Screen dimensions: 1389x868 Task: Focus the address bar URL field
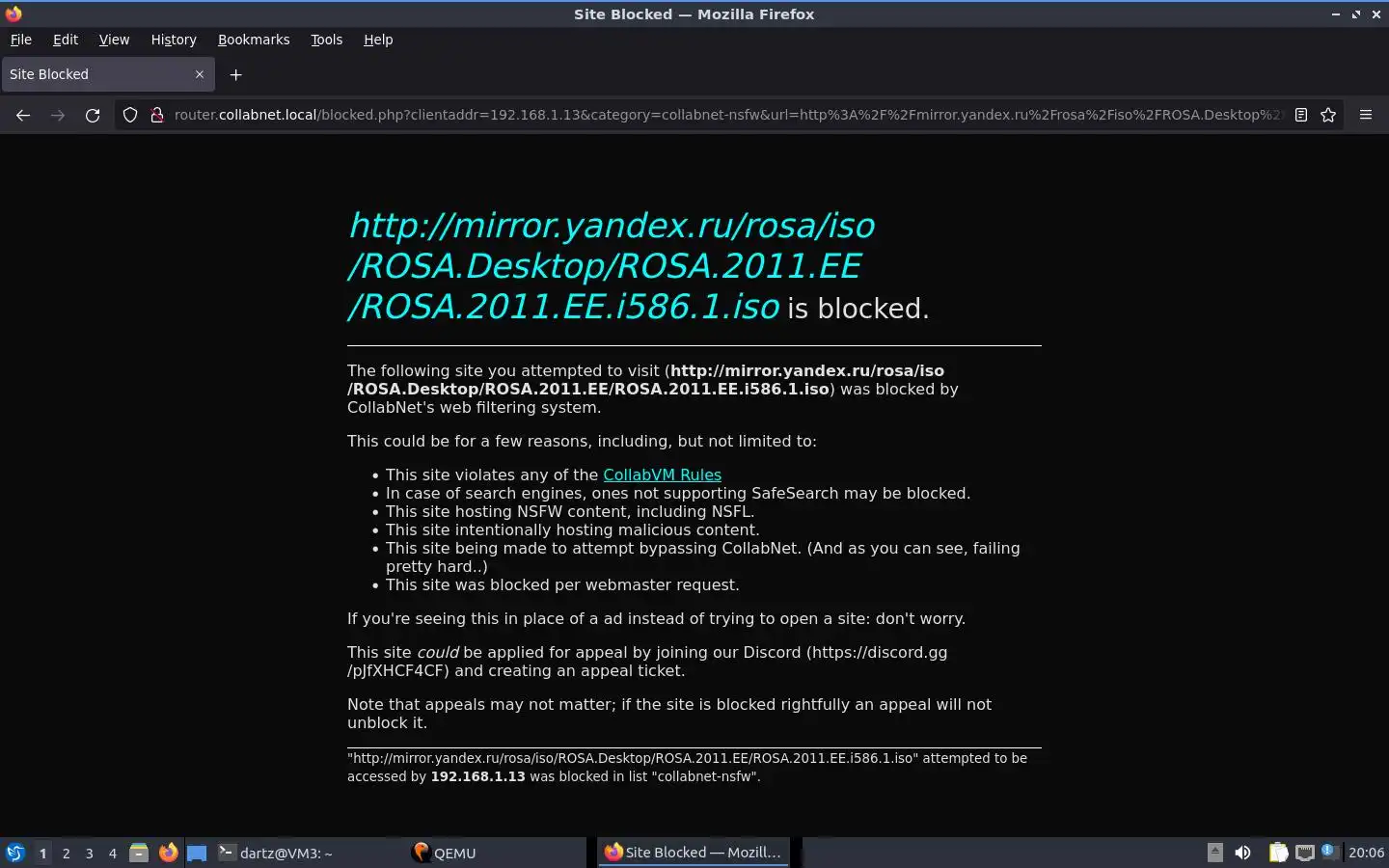728,115
